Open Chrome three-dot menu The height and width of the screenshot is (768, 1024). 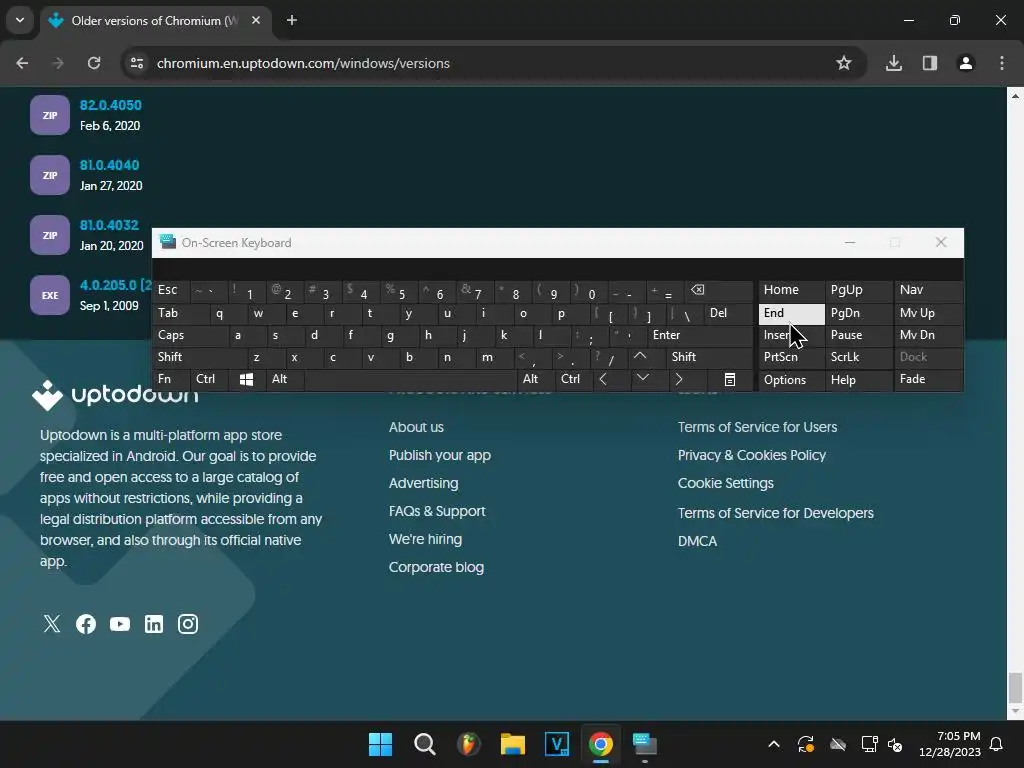pos(1002,63)
